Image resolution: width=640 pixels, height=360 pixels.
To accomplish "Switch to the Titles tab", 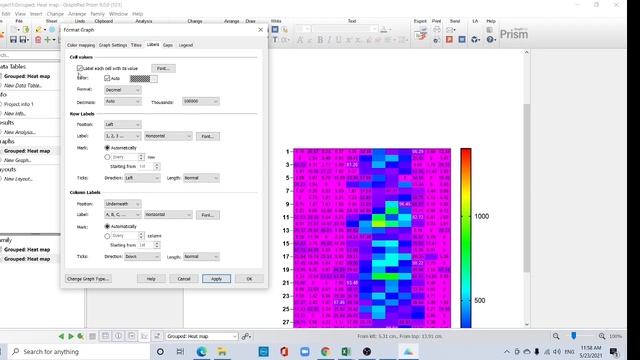I will [x=136, y=45].
